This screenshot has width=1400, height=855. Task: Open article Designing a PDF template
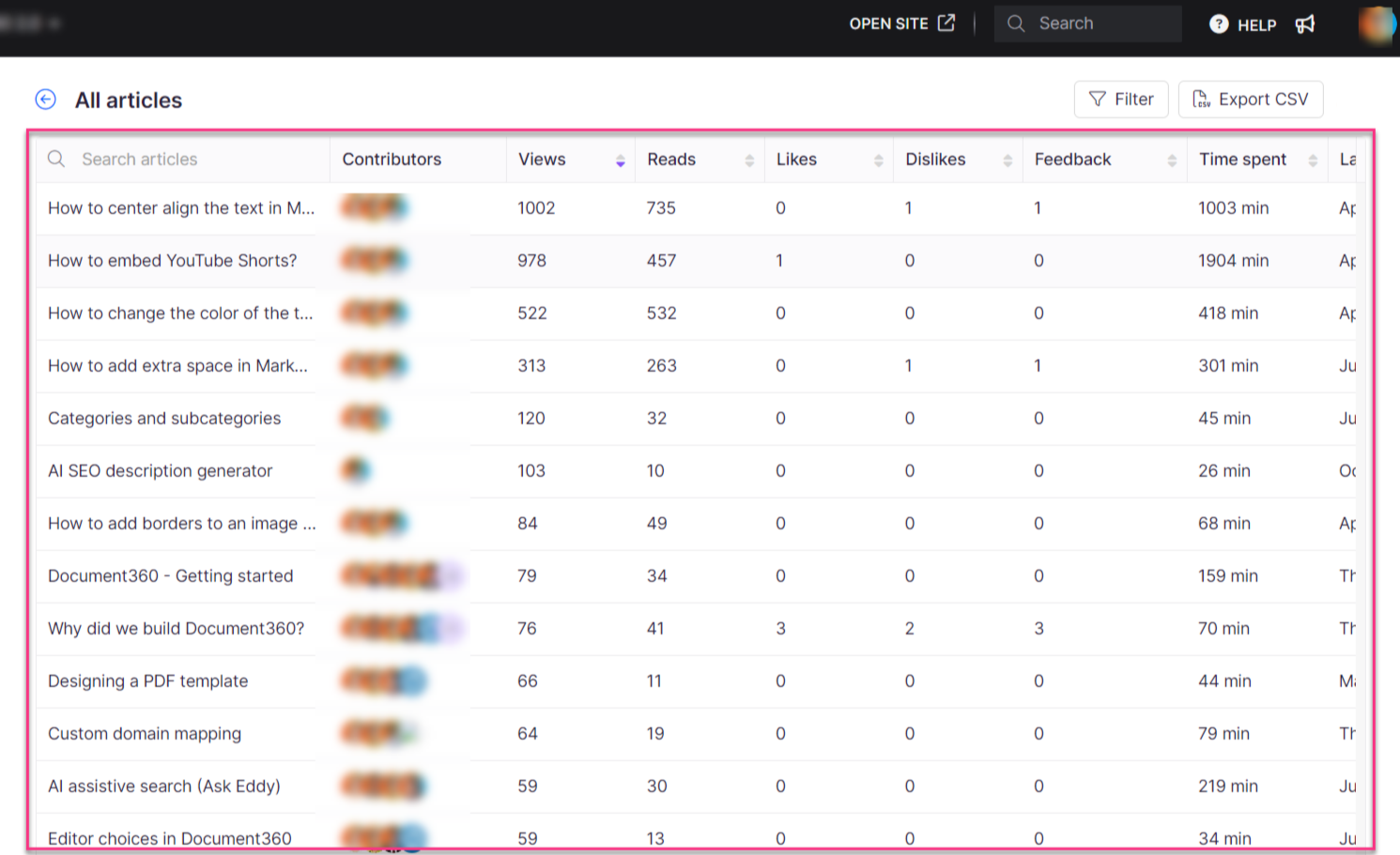pos(147,680)
